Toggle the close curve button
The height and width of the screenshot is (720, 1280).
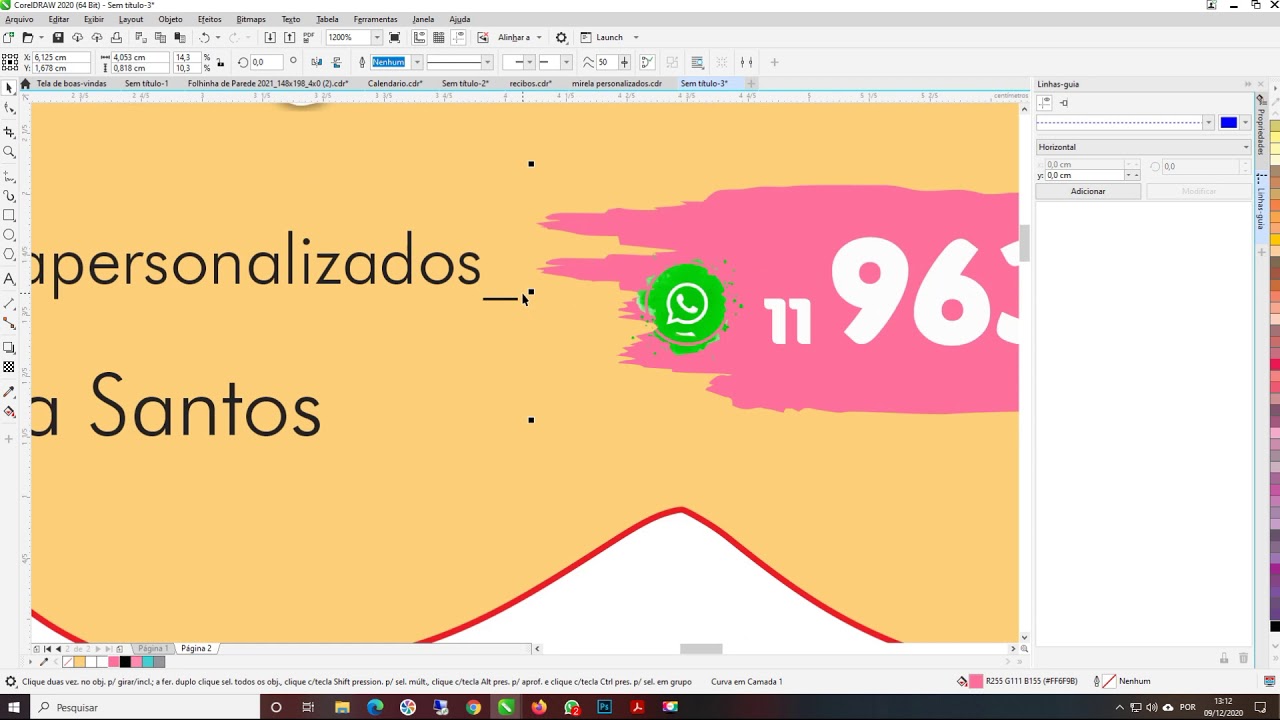[x=647, y=62]
